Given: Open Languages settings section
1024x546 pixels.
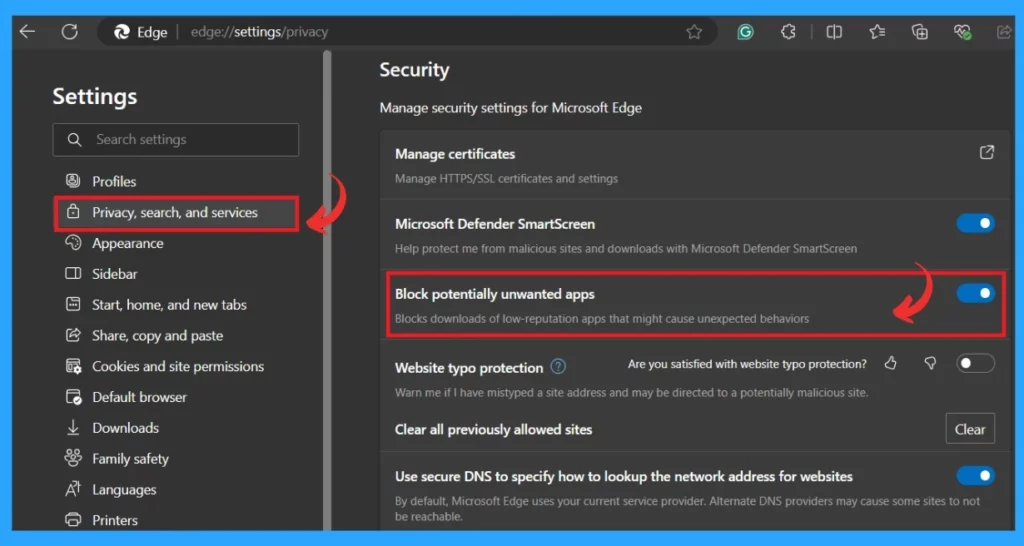Looking at the screenshot, I should tap(124, 489).
